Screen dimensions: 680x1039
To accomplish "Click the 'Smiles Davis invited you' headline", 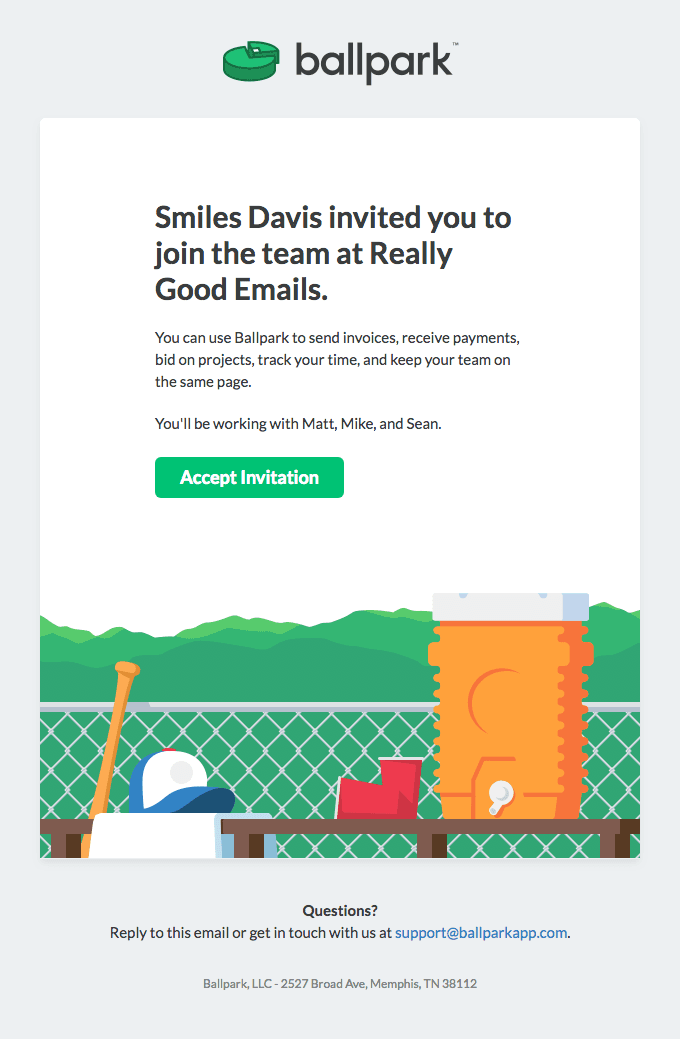I will click(x=333, y=253).
